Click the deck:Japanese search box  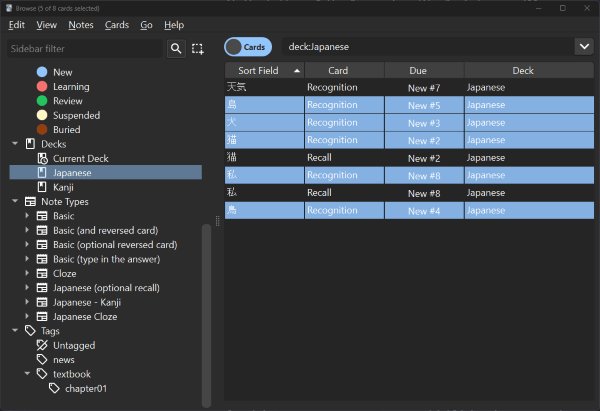pos(427,47)
